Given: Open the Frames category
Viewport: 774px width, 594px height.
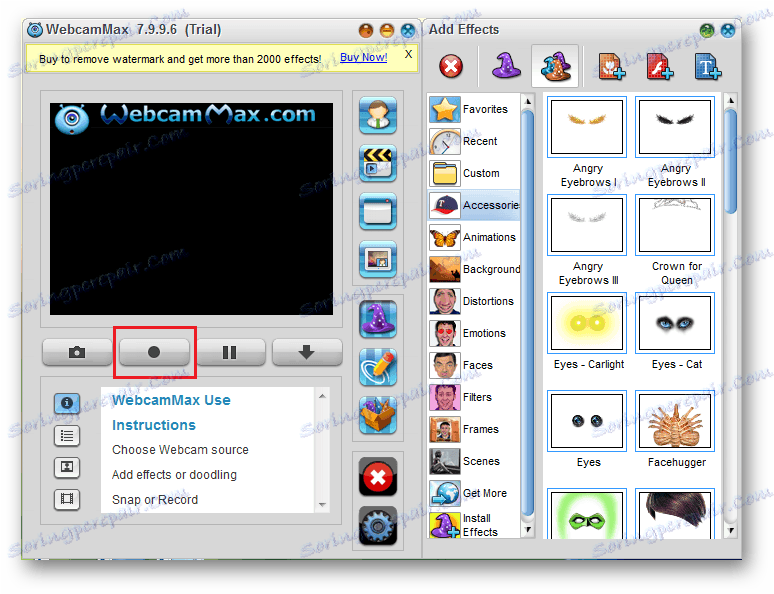Looking at the screenshot, I should point(474,429).
